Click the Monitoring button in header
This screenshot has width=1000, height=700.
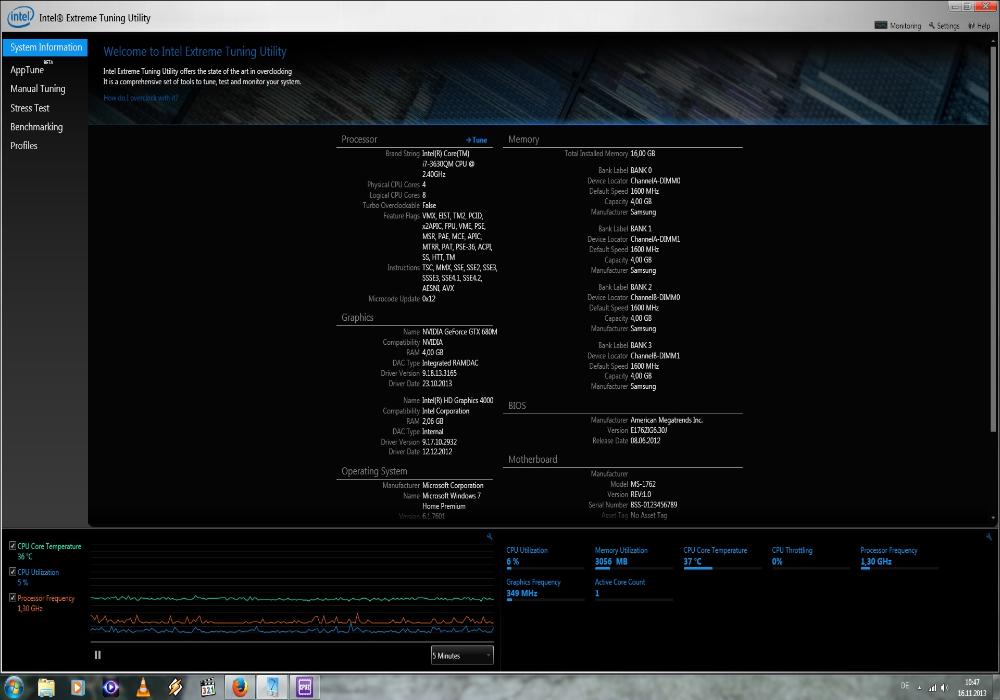coord(898,26)
